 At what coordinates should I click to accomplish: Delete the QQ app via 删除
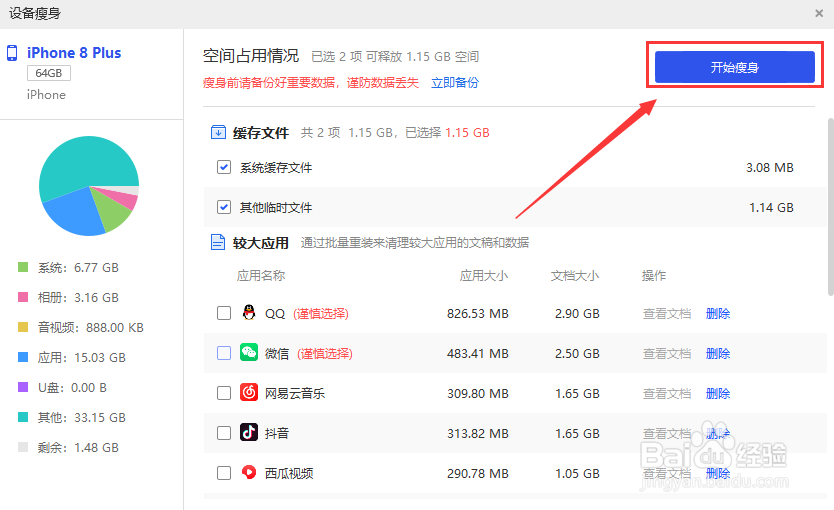[x=718, y=314]
